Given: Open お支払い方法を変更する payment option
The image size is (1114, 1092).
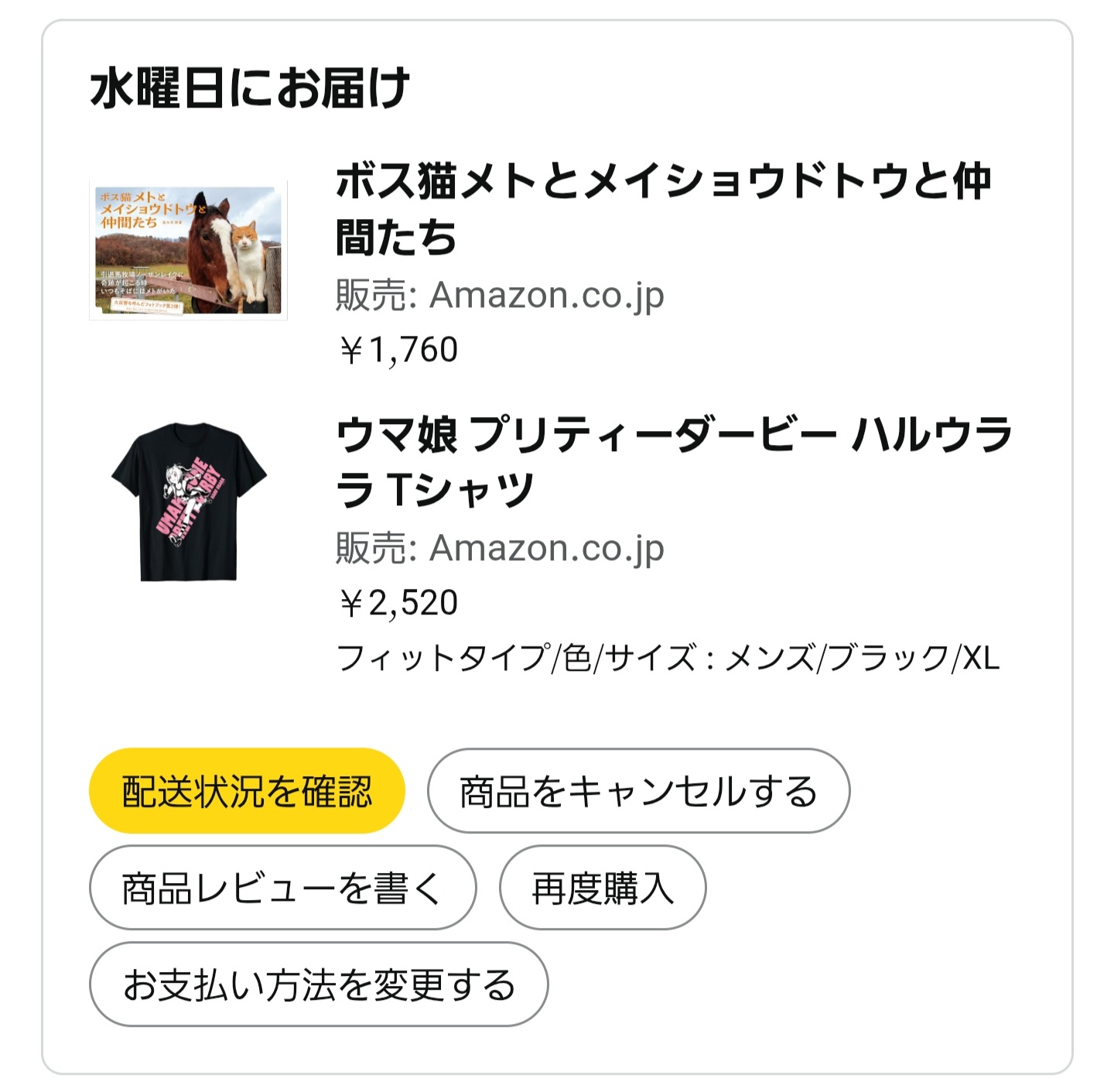Looking at the screenshot, I should (319, 984).
